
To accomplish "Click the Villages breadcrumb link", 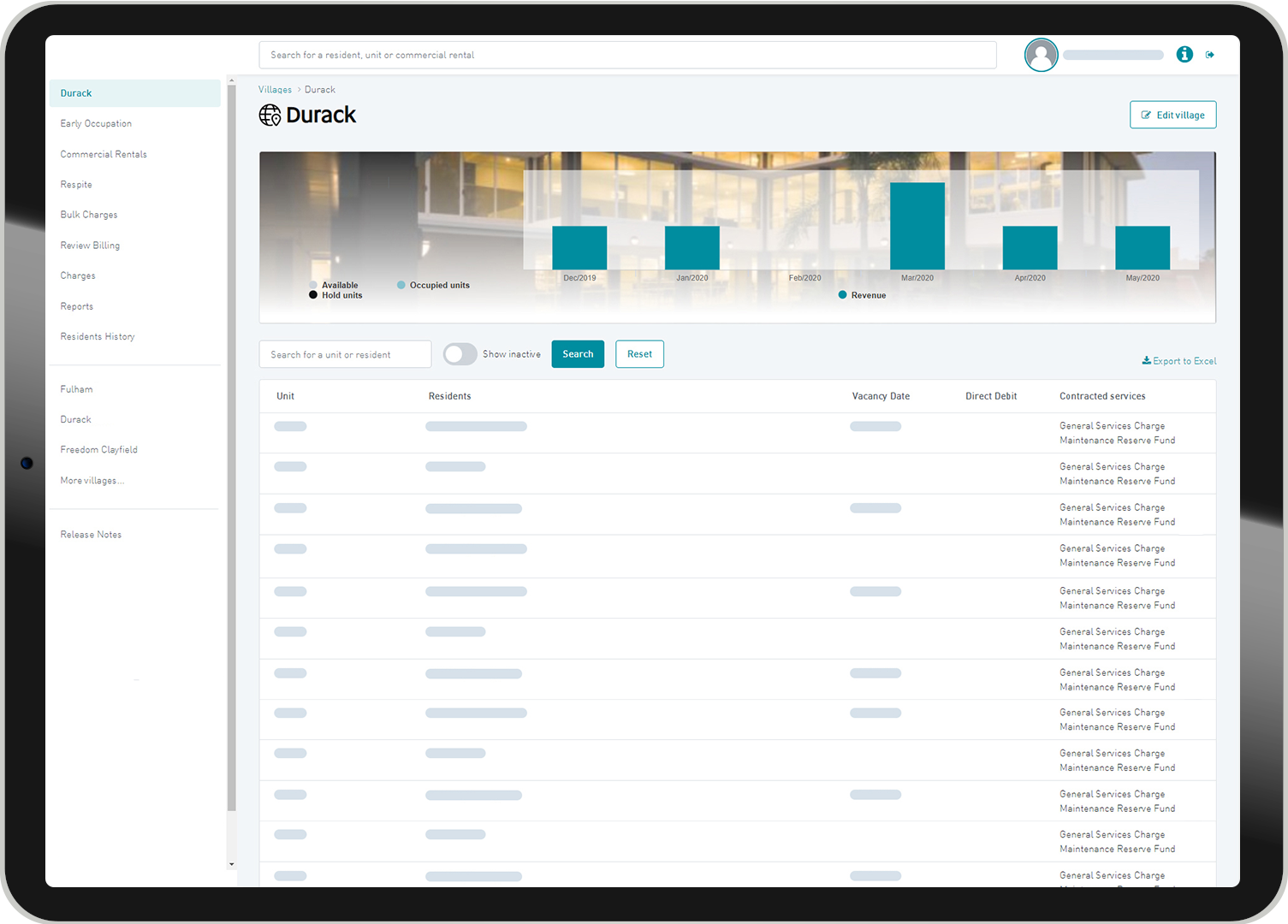I will [275, 90].
